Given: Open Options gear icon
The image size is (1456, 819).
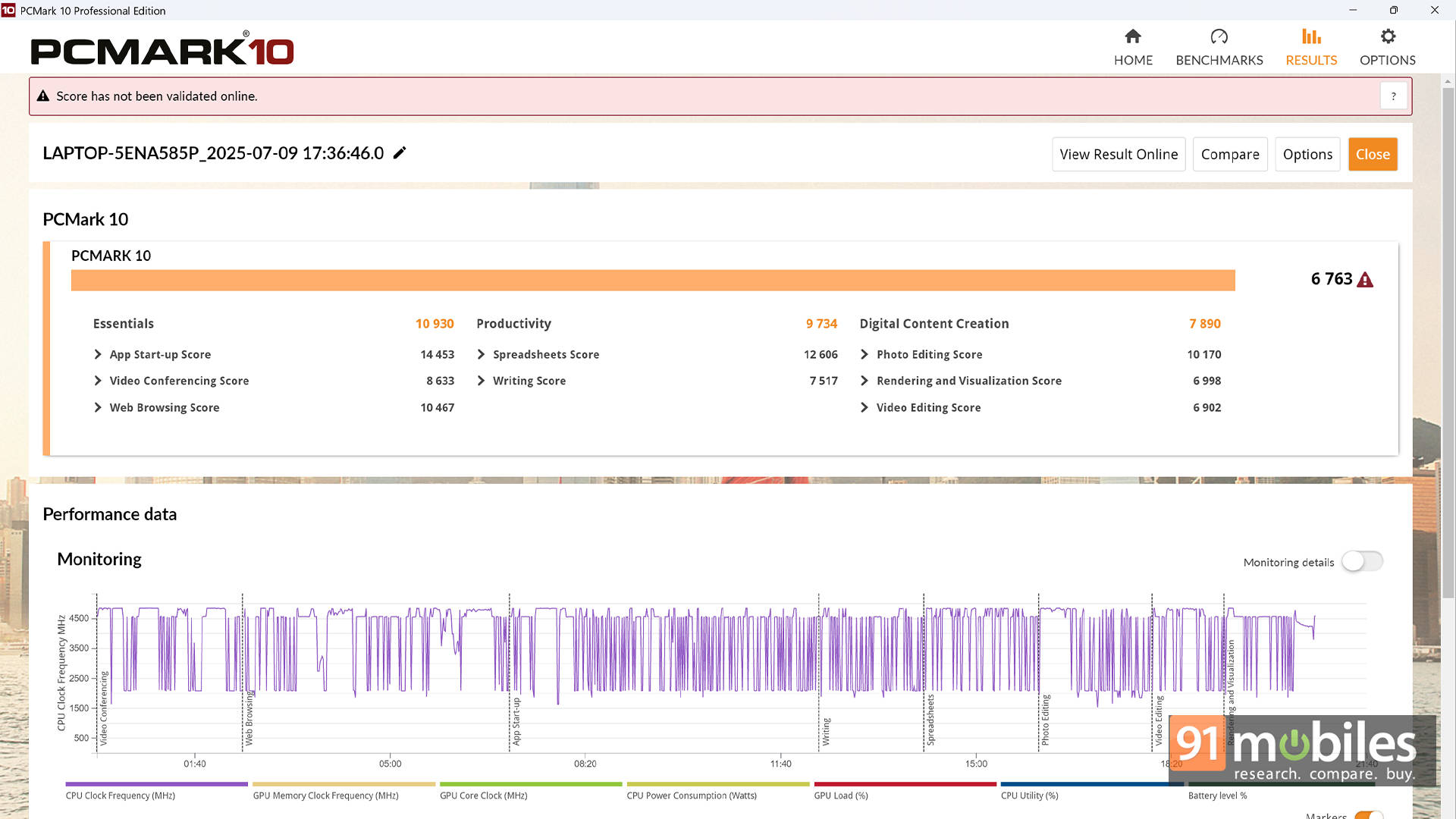Looking at the screenshot, I should 1387,36.
